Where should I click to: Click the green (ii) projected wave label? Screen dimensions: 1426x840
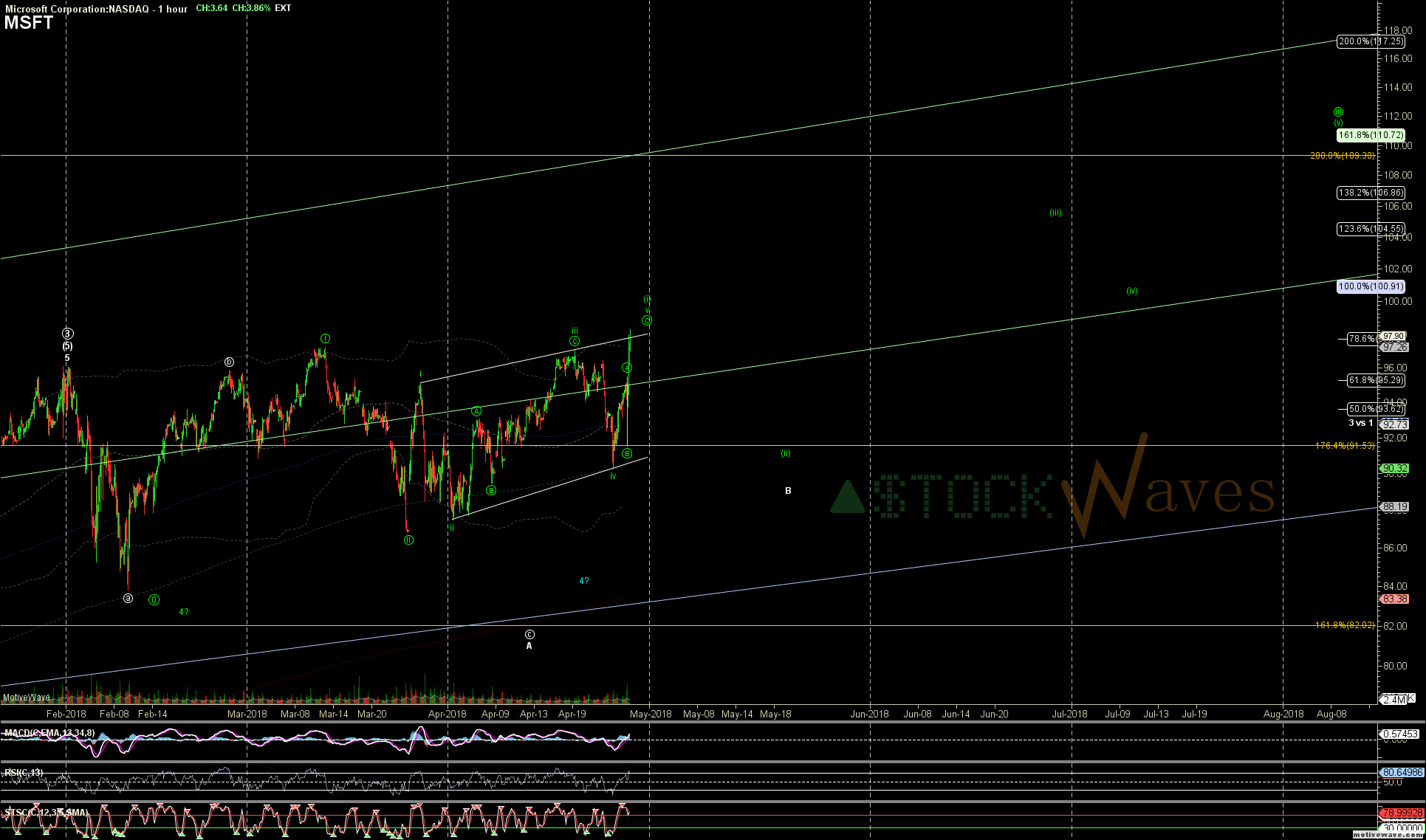click(x=786, y=453)
